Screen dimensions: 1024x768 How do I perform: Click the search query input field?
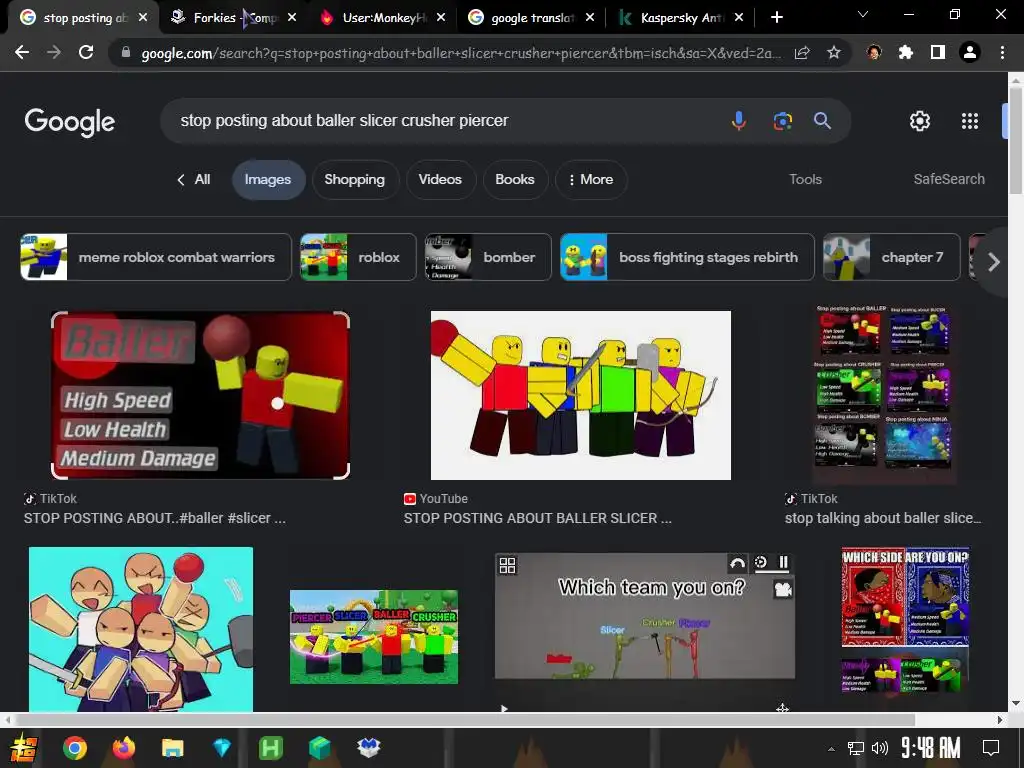(444, 121)
